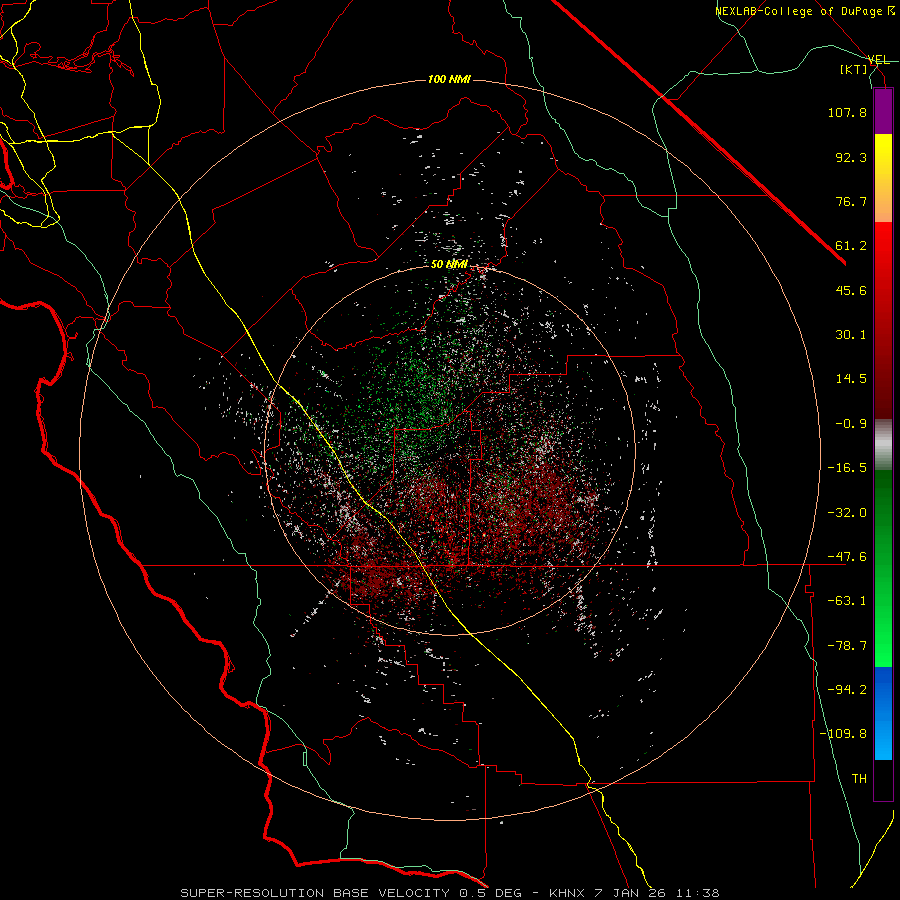Click the green segment of color bar
The width and height of the screenshot is (900, 900).
pos(883,568)
